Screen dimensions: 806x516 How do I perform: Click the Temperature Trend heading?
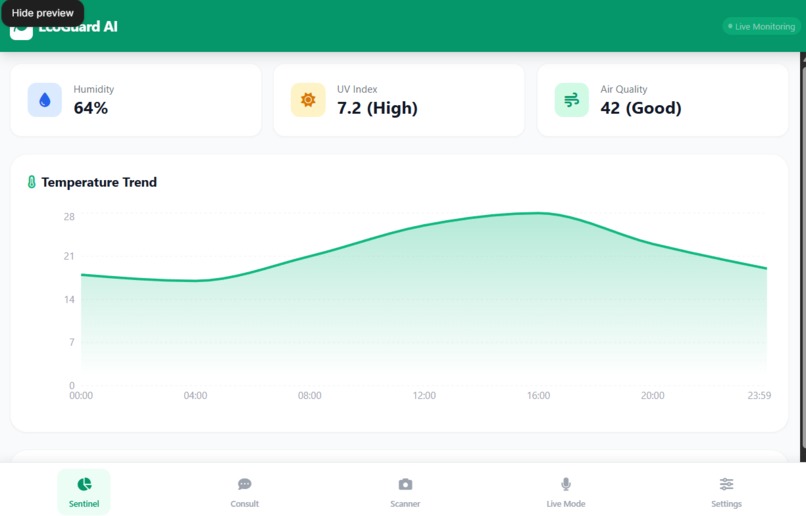coord(99,182)
